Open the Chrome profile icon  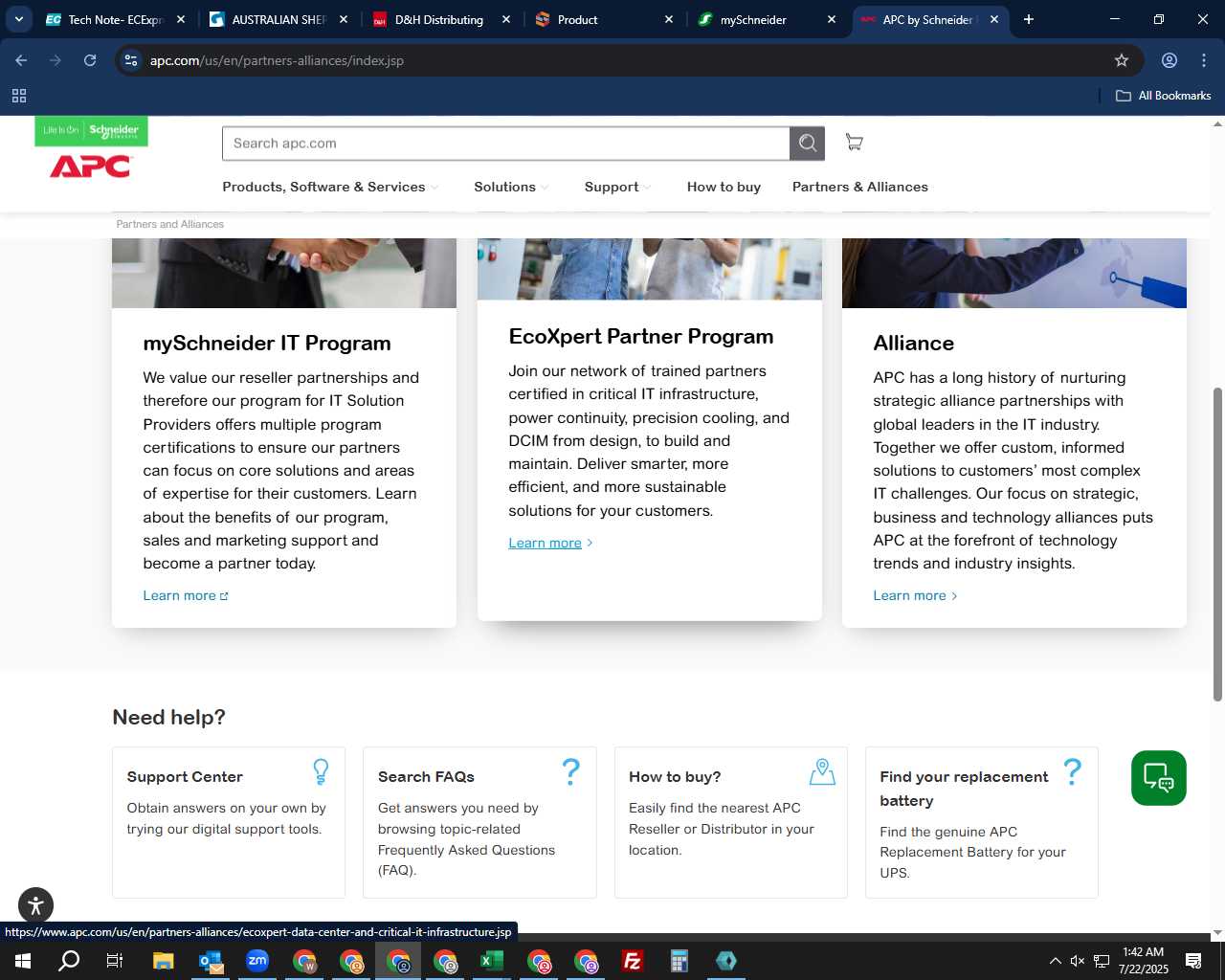[x=1169, y=60]
